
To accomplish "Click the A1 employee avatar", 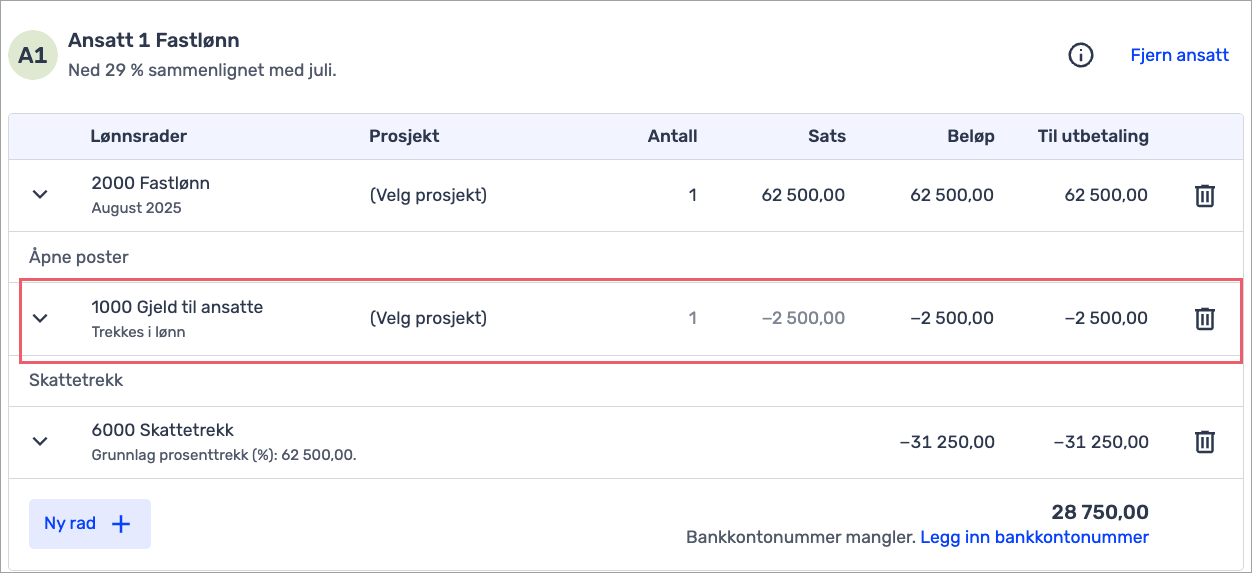I will [33, 55].
